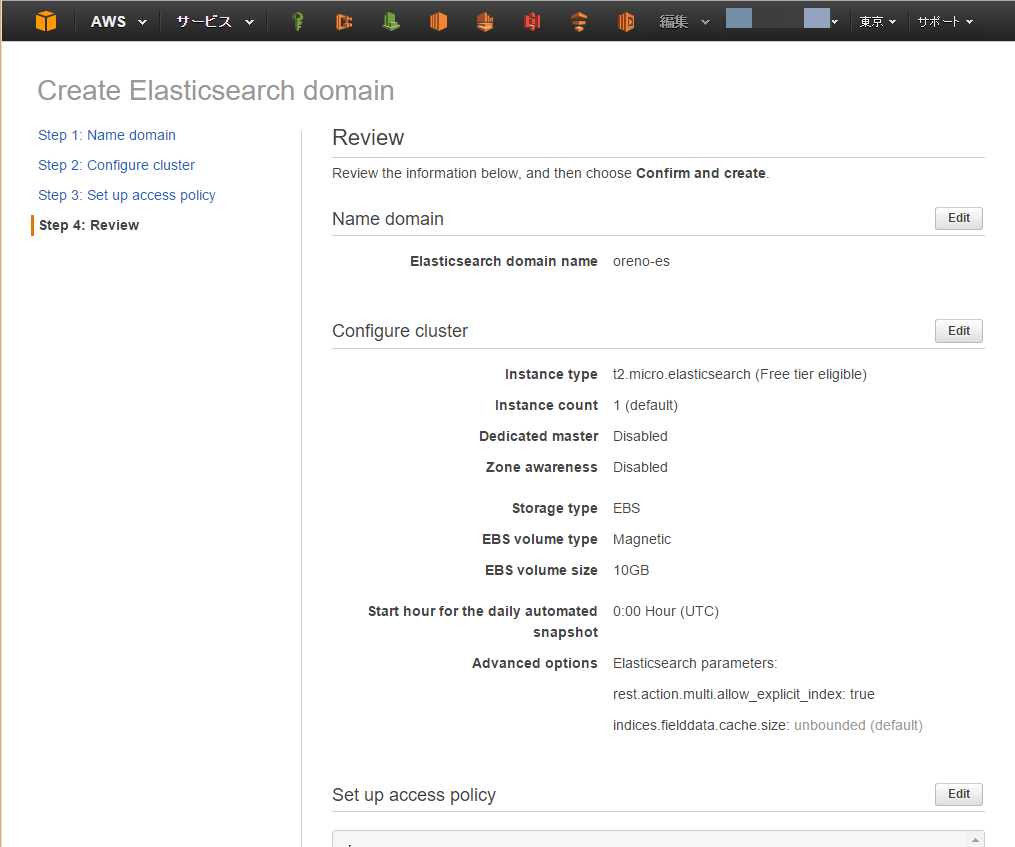This screenshot has height=847, width=1015.
Task: Open the サポート support menu
Action: point(945,21)
